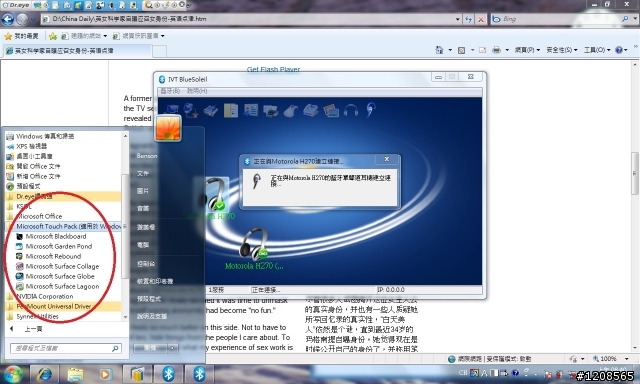
Task: Collapse the Microsoft Touch Pack folder
Action: (64, 226)
